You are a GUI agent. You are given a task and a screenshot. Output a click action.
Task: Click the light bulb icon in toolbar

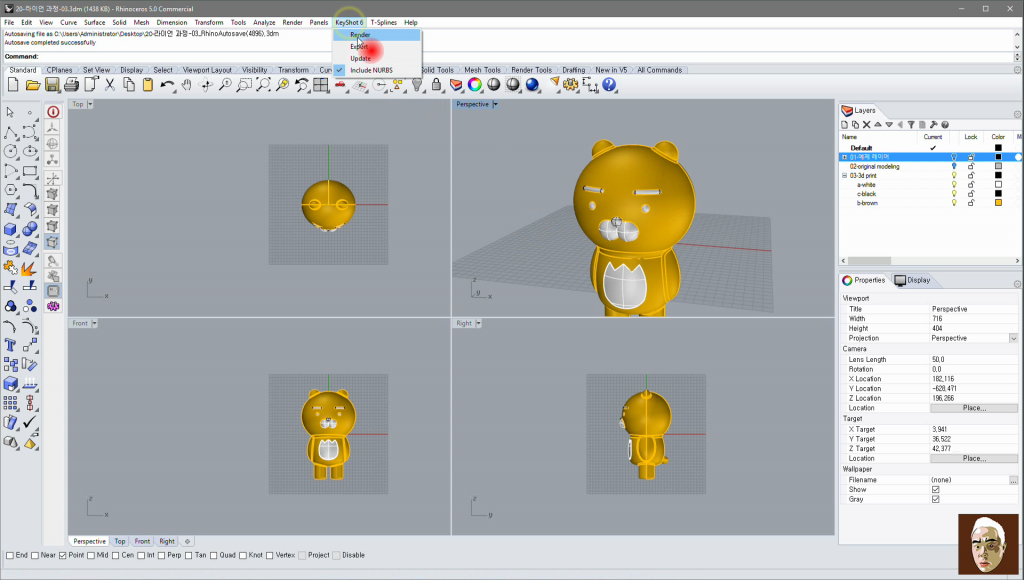[417, 85]
